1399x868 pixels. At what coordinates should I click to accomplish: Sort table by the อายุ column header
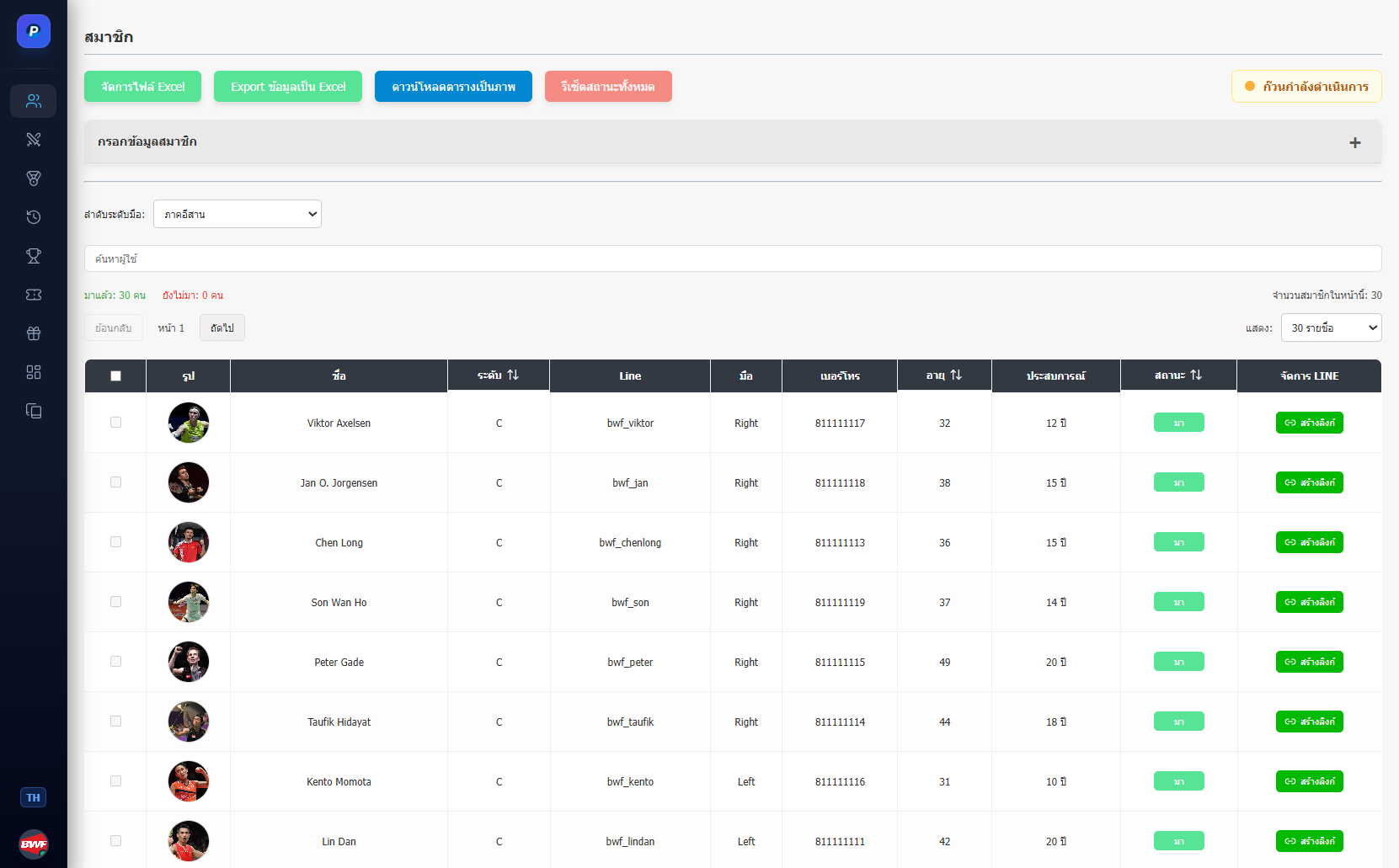click(x=943, y=375)
